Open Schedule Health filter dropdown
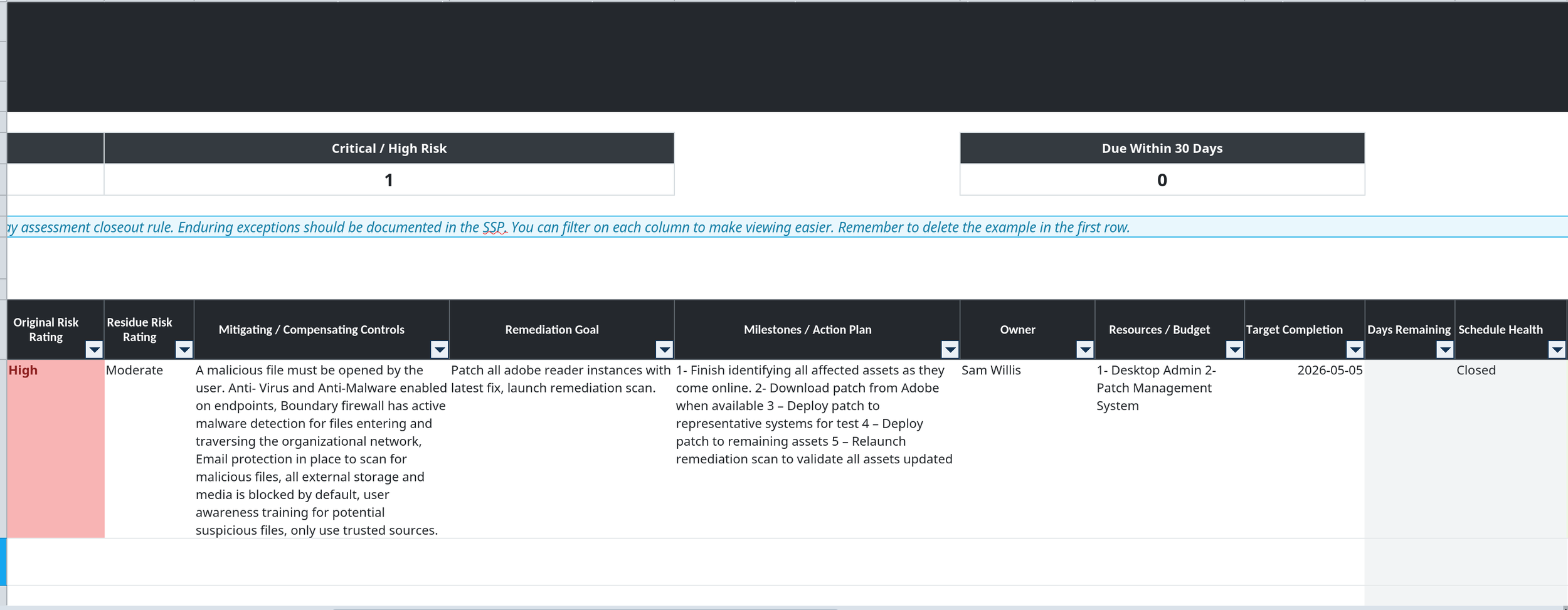 pos(1557,350)
